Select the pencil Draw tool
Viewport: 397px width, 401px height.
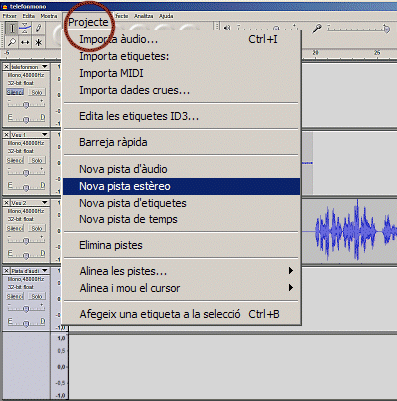39,28
